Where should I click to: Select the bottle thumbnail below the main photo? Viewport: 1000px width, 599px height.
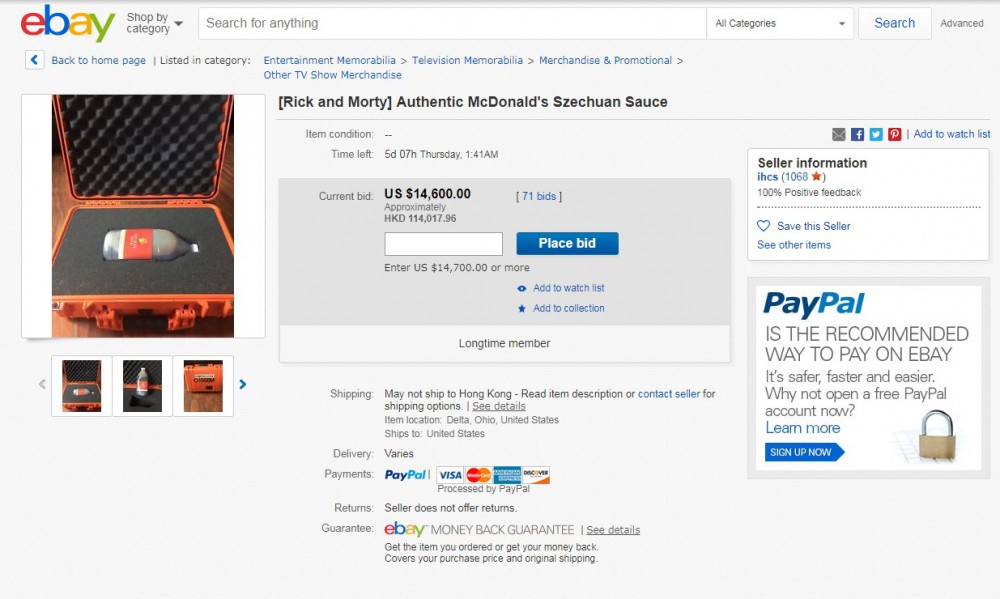142,385
